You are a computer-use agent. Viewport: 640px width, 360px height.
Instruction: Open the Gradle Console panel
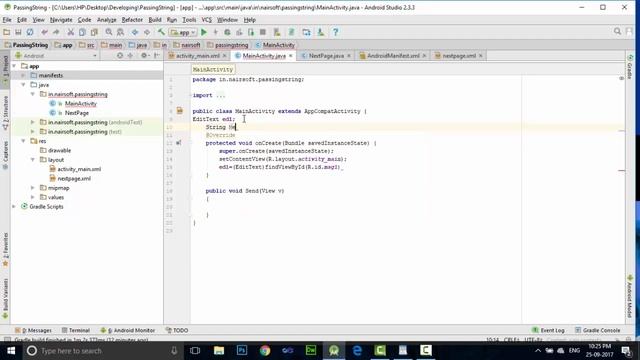point(598,330)
